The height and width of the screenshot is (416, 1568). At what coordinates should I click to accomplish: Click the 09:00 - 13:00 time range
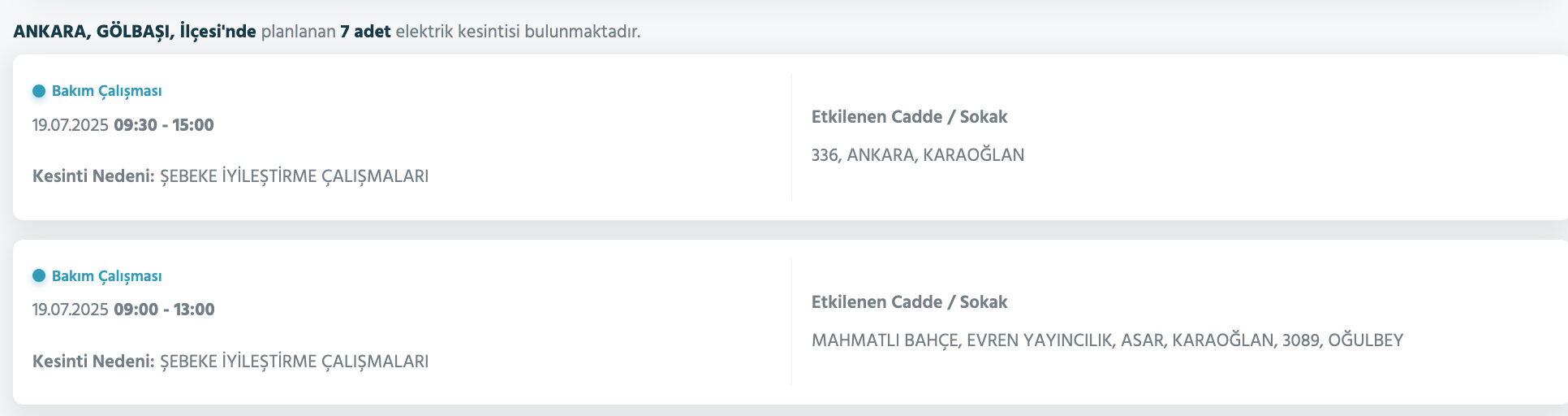[164, 310]
